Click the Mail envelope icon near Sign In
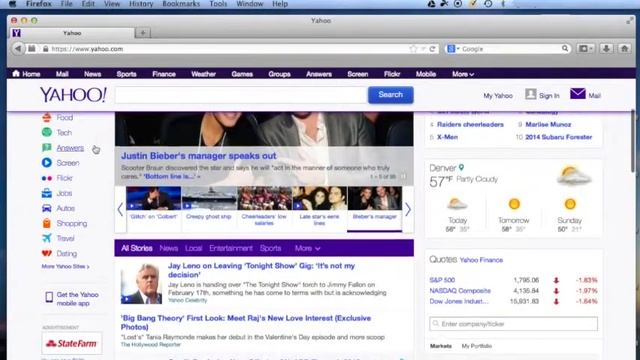 click(578, 94)
